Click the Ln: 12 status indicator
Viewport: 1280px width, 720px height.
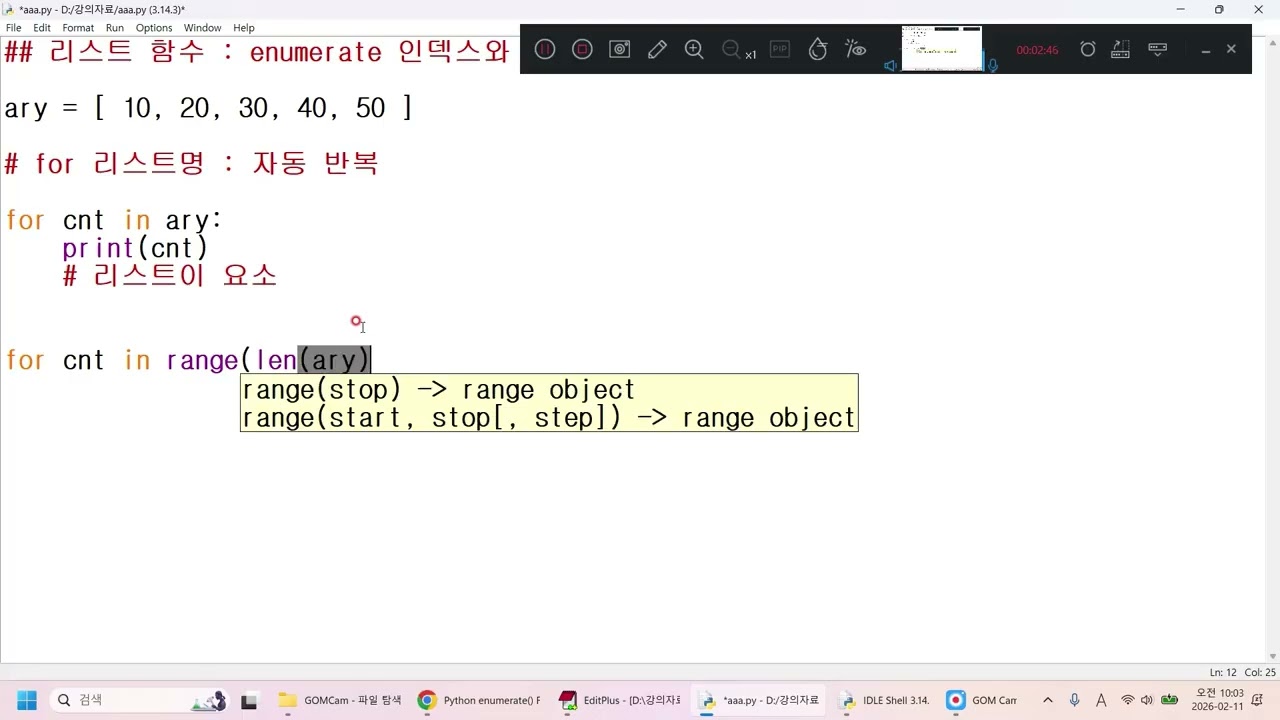pos(1223,673)
